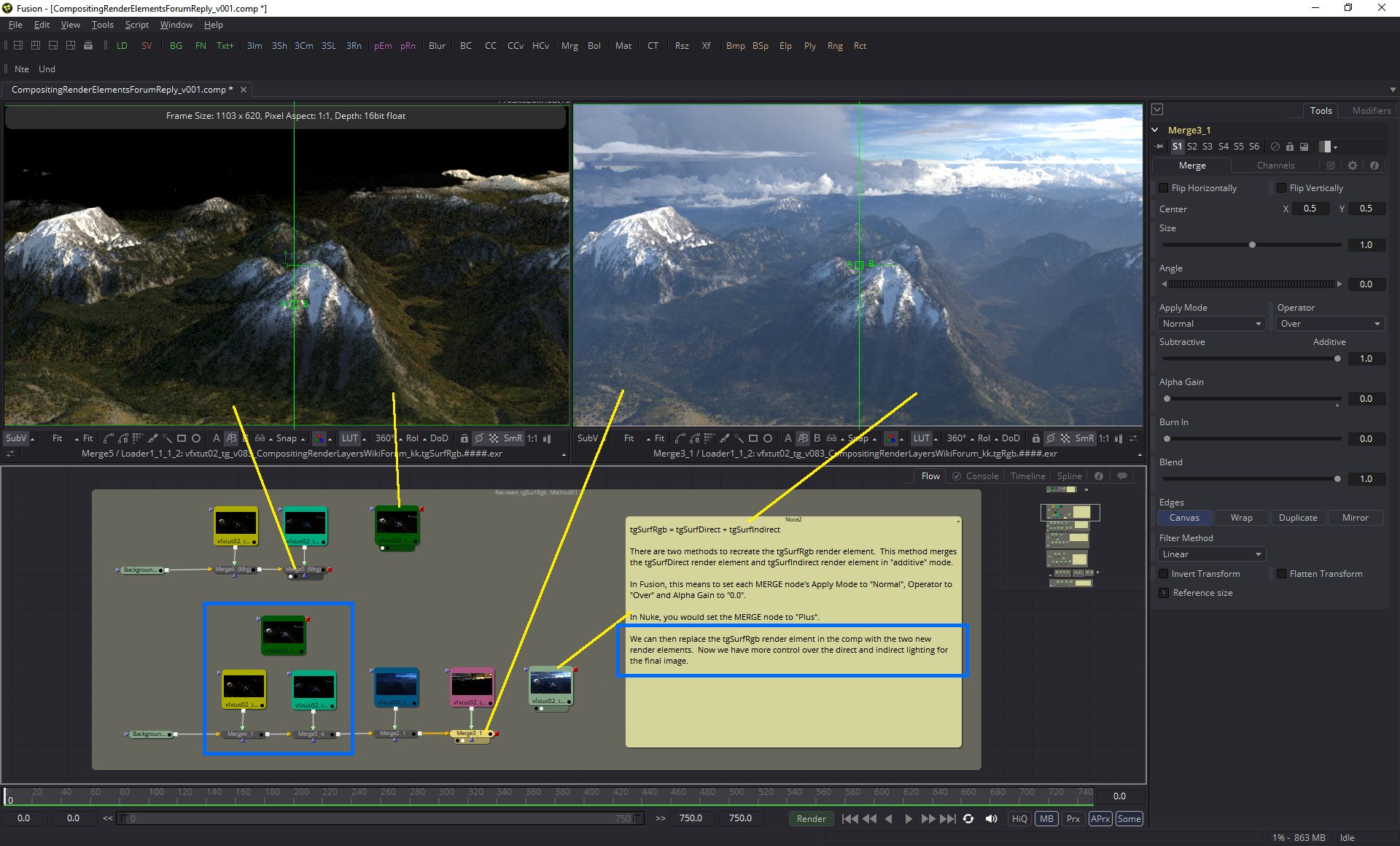1400x846 pixels.
Task: Click the loop playback icon
Action: pos(968,818)
